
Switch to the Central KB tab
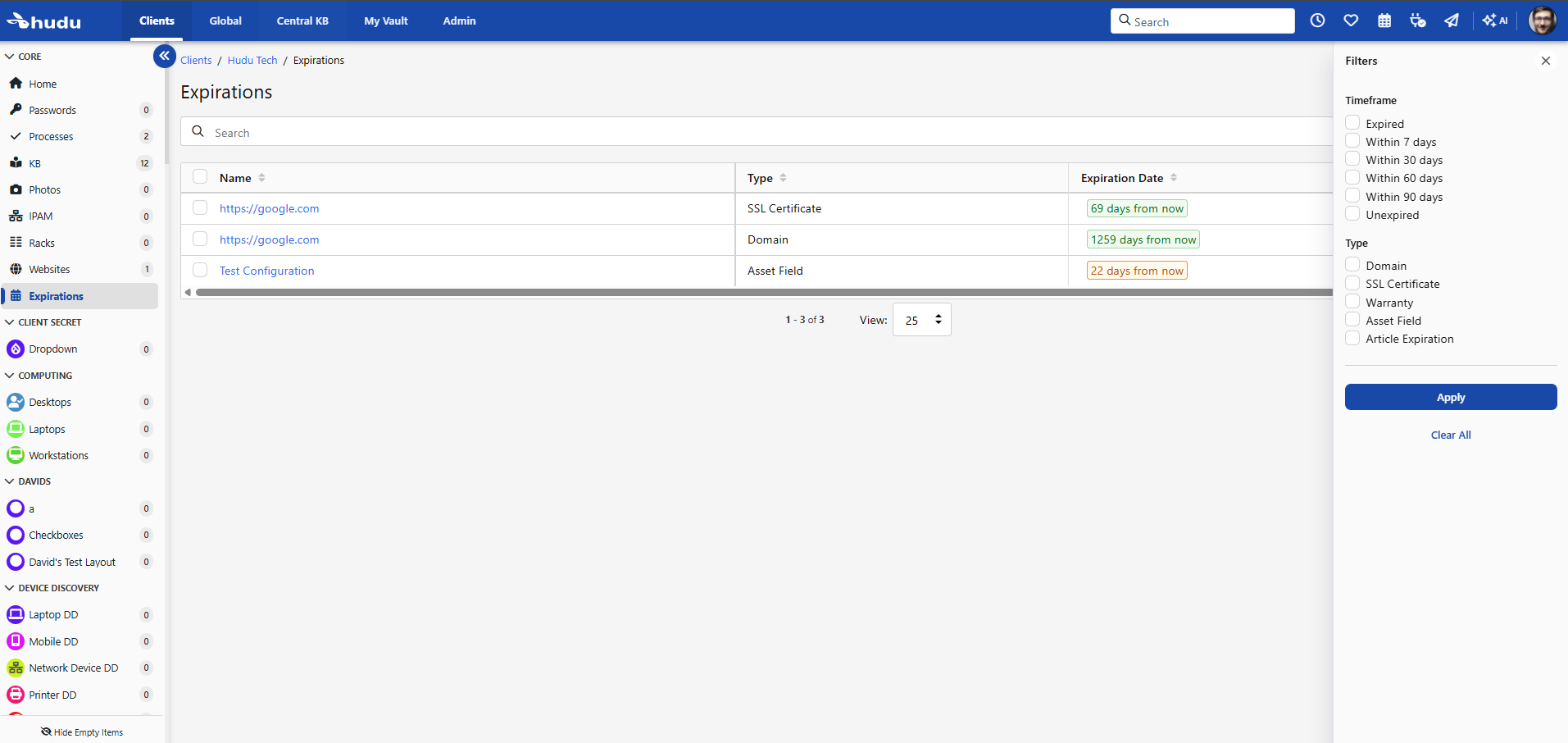tap(302, 21)
